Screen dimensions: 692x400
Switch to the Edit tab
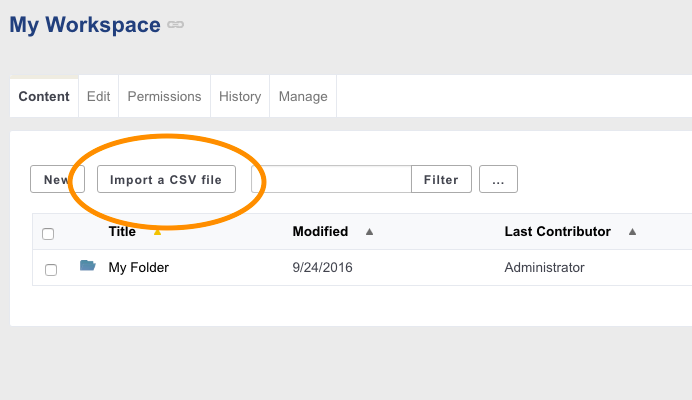(98, 96)
